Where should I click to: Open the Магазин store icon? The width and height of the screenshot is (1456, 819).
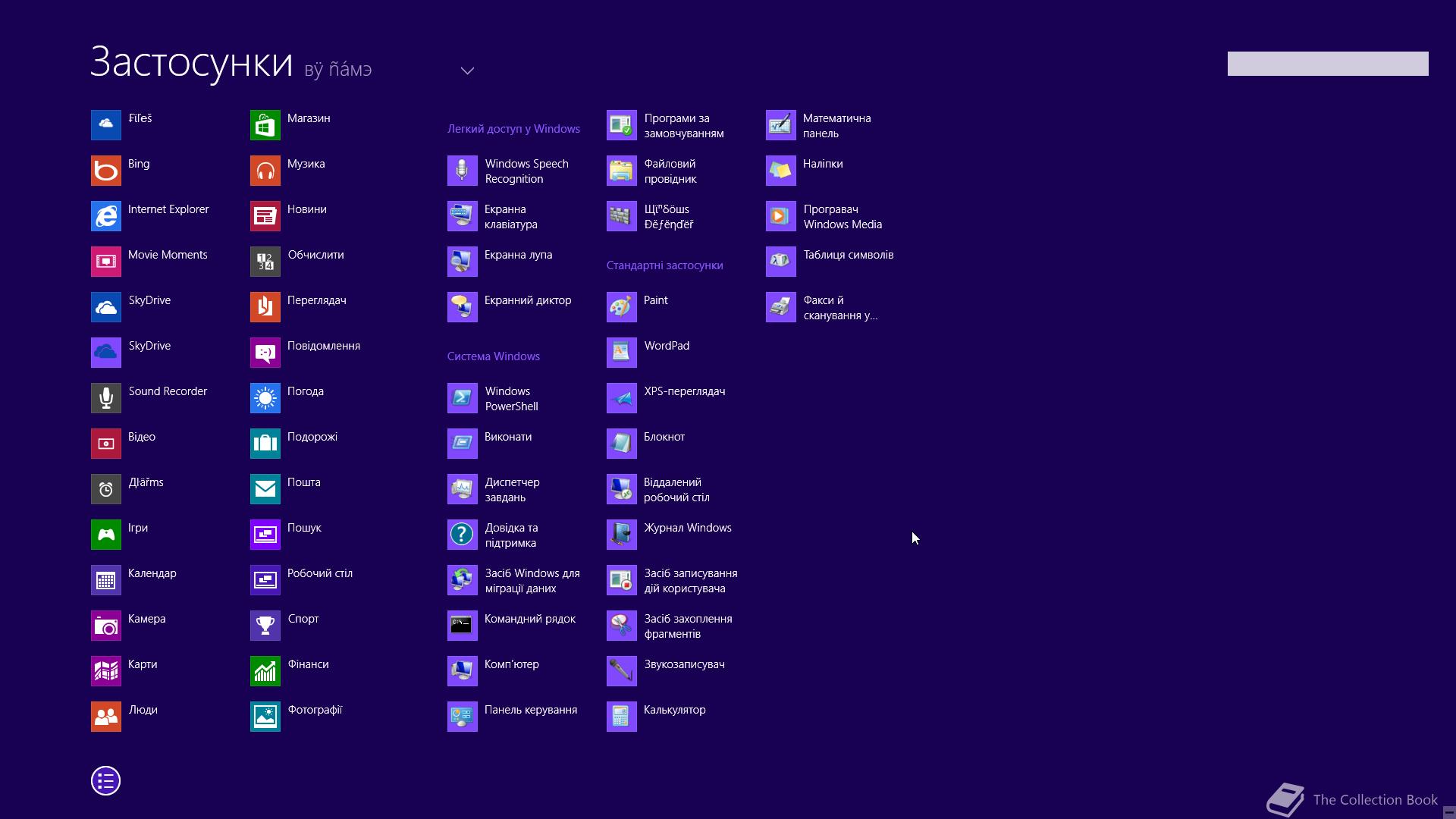(x=265, y=125)
